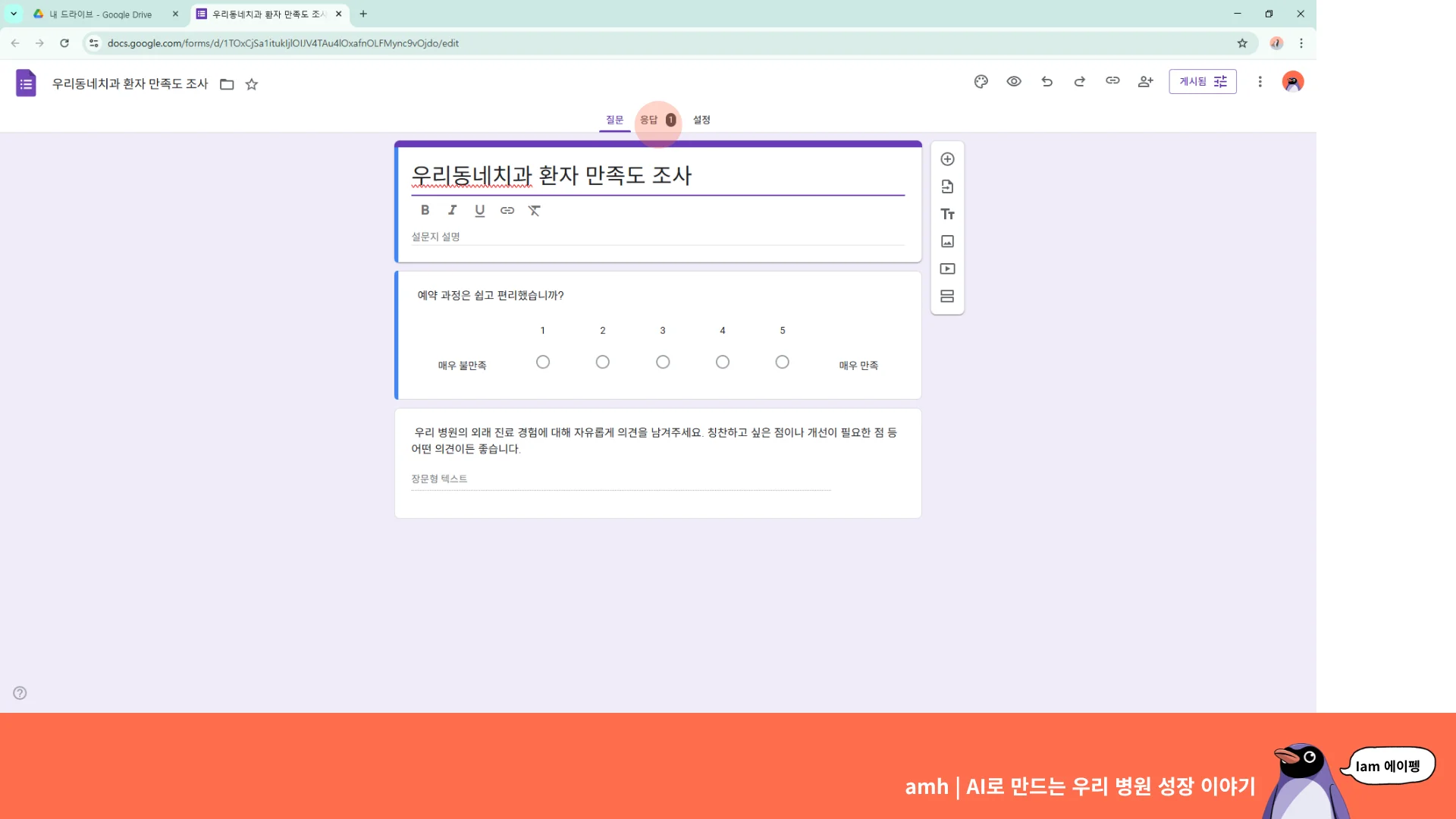The width and height of the screenshot is (1456, 819).
Task: Add collaborators via the person icon
Action: tap(1145, 81)
